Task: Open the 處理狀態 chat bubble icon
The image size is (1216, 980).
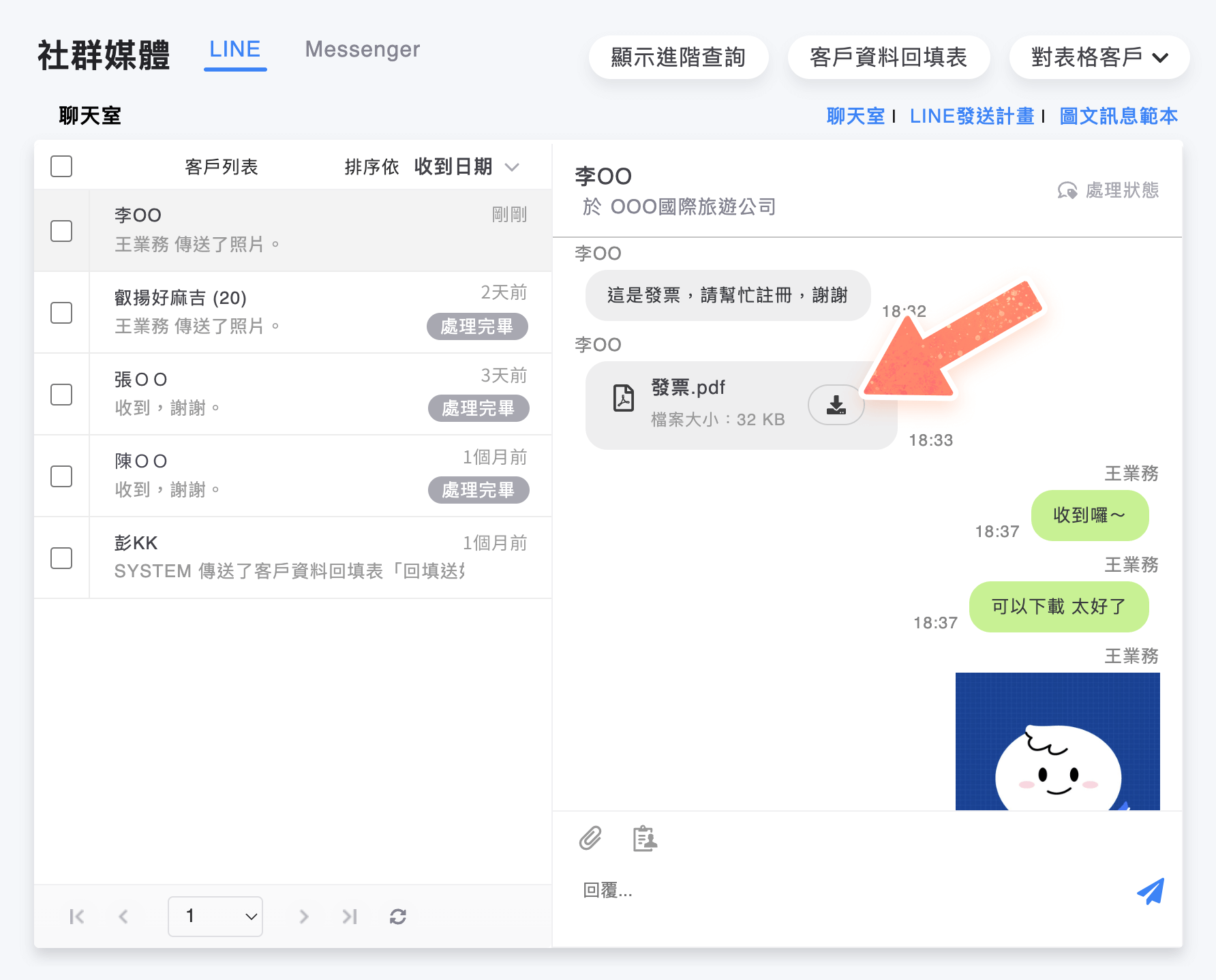Action: click(1066, 191)
